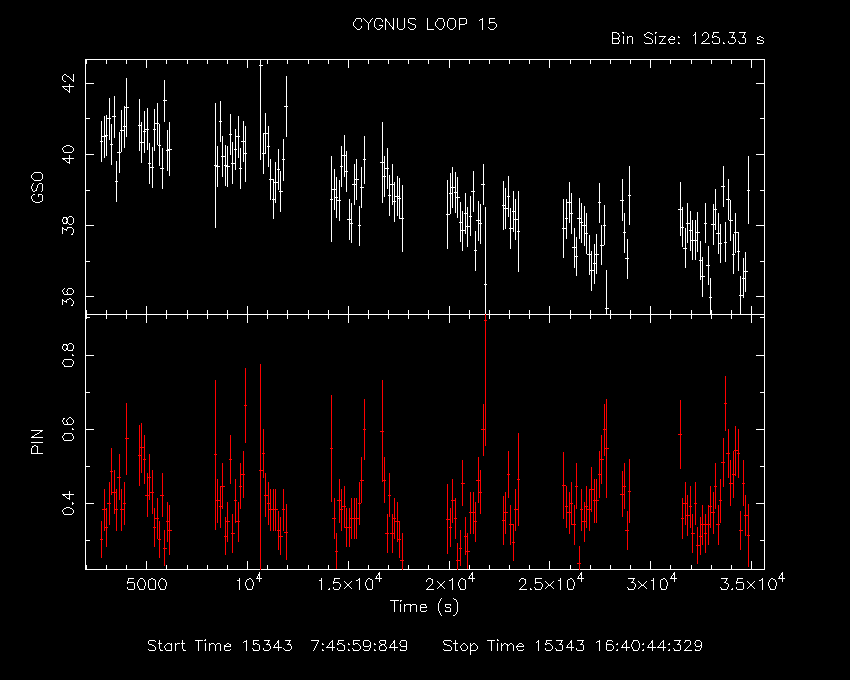Click the "0.4" tick label on PIN axis
Image resolution: width=850 pixels, height=680 pixels.
tap(69, 503)
